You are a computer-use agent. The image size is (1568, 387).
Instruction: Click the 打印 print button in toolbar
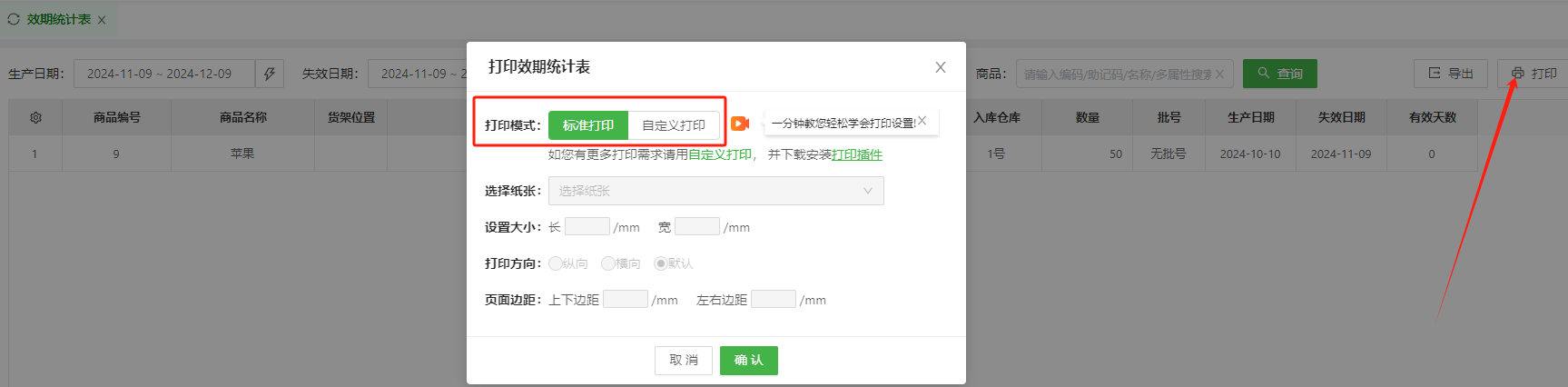tap(1533, 74)
